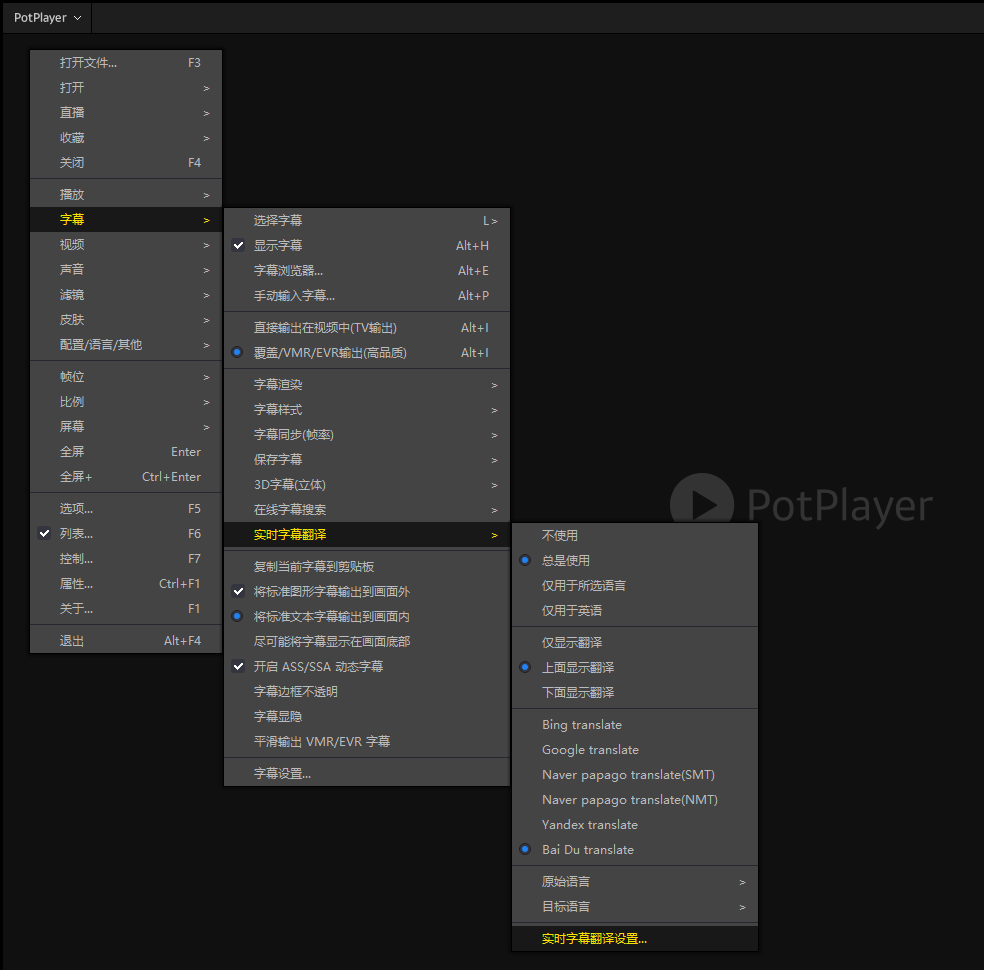
Task: Toggle 开启 ASS/SSA 动态字幕 checkbox
Action: click(366, 667)
